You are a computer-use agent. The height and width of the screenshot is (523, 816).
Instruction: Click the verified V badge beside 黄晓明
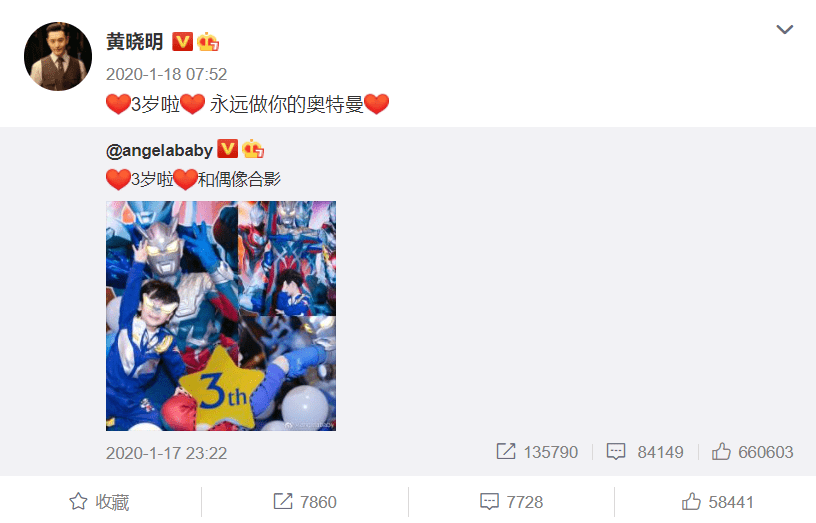tap(183, 42)
